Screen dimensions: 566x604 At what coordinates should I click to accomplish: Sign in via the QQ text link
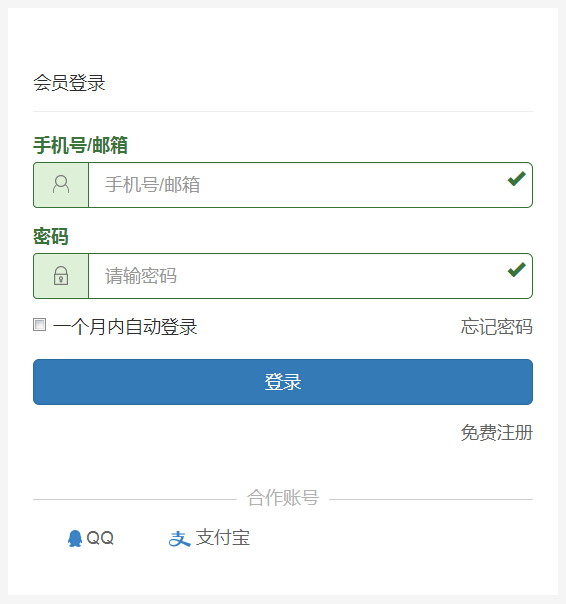pyautogui.click(x=100, y=538)
